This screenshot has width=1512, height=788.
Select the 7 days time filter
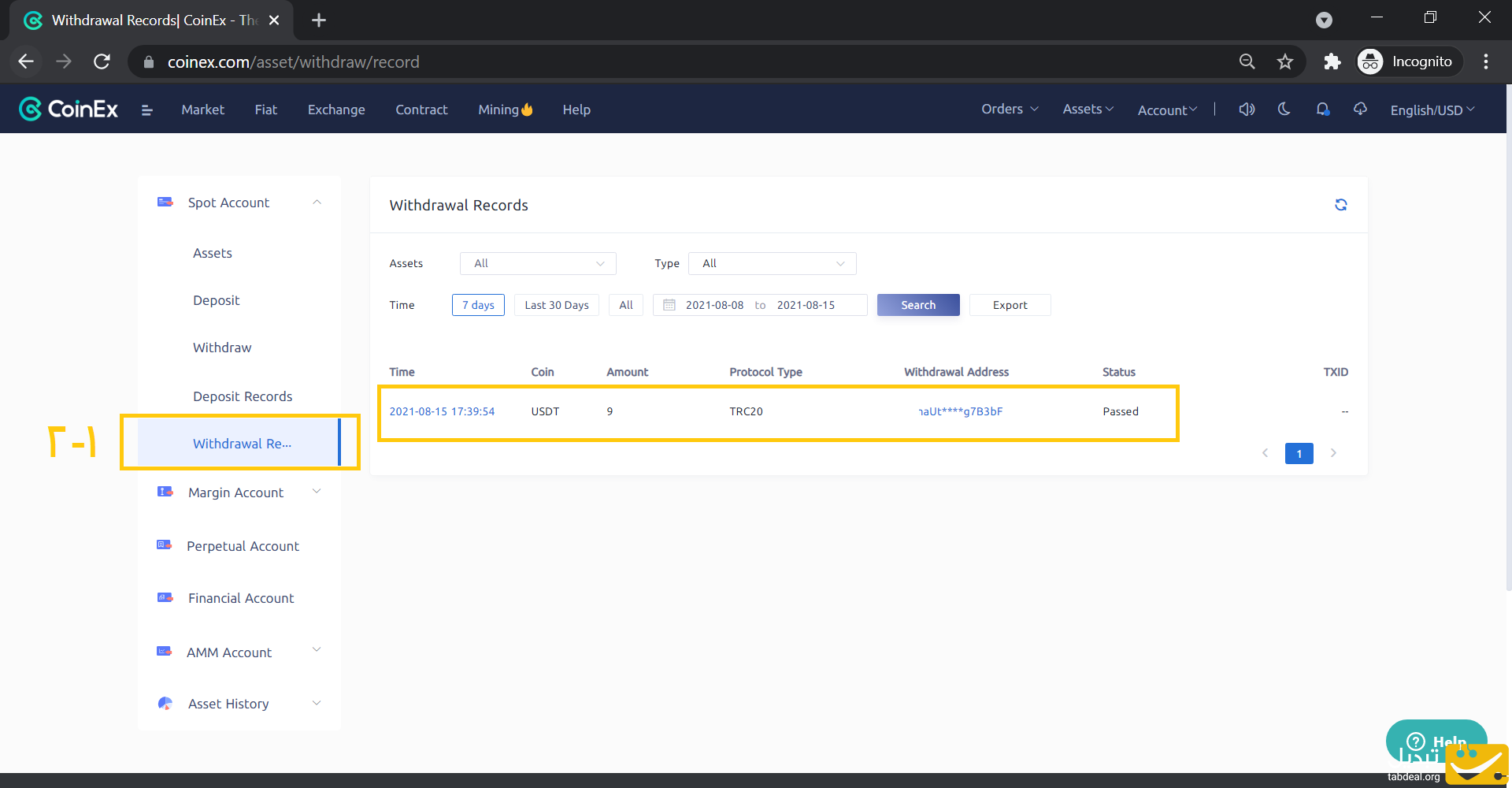click(x=478, y=305)
